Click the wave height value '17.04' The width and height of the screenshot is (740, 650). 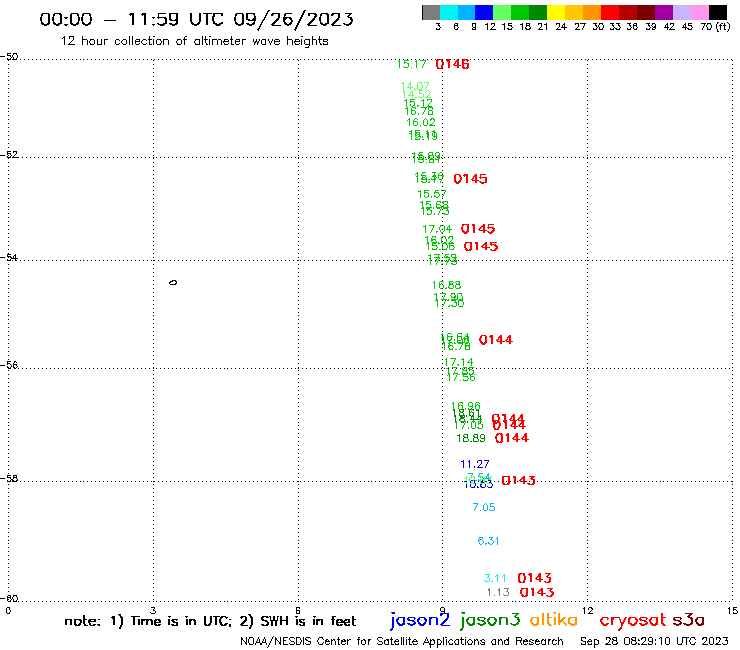click(437, 229)
